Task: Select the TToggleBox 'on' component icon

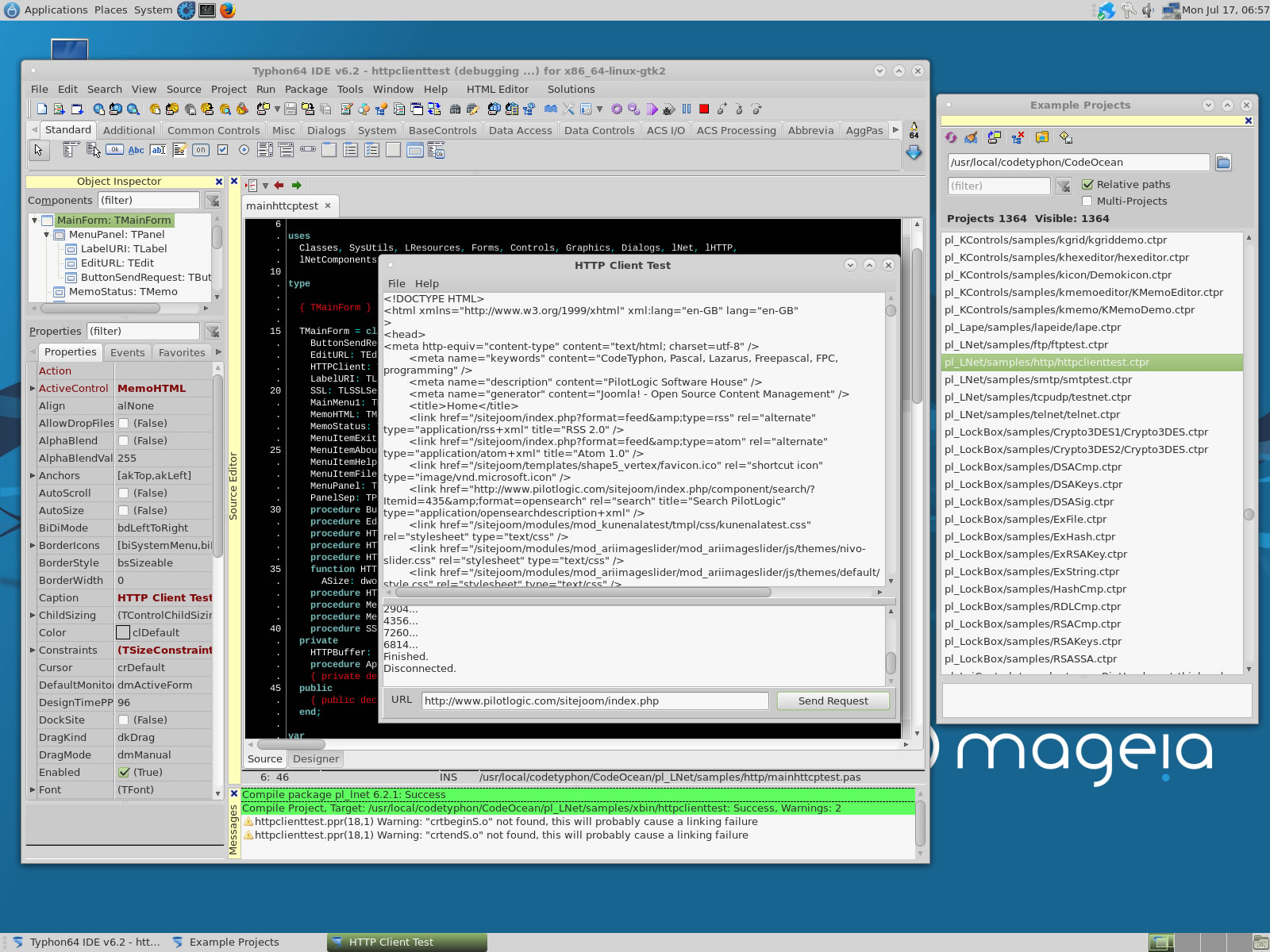Action: click(201, 150)
